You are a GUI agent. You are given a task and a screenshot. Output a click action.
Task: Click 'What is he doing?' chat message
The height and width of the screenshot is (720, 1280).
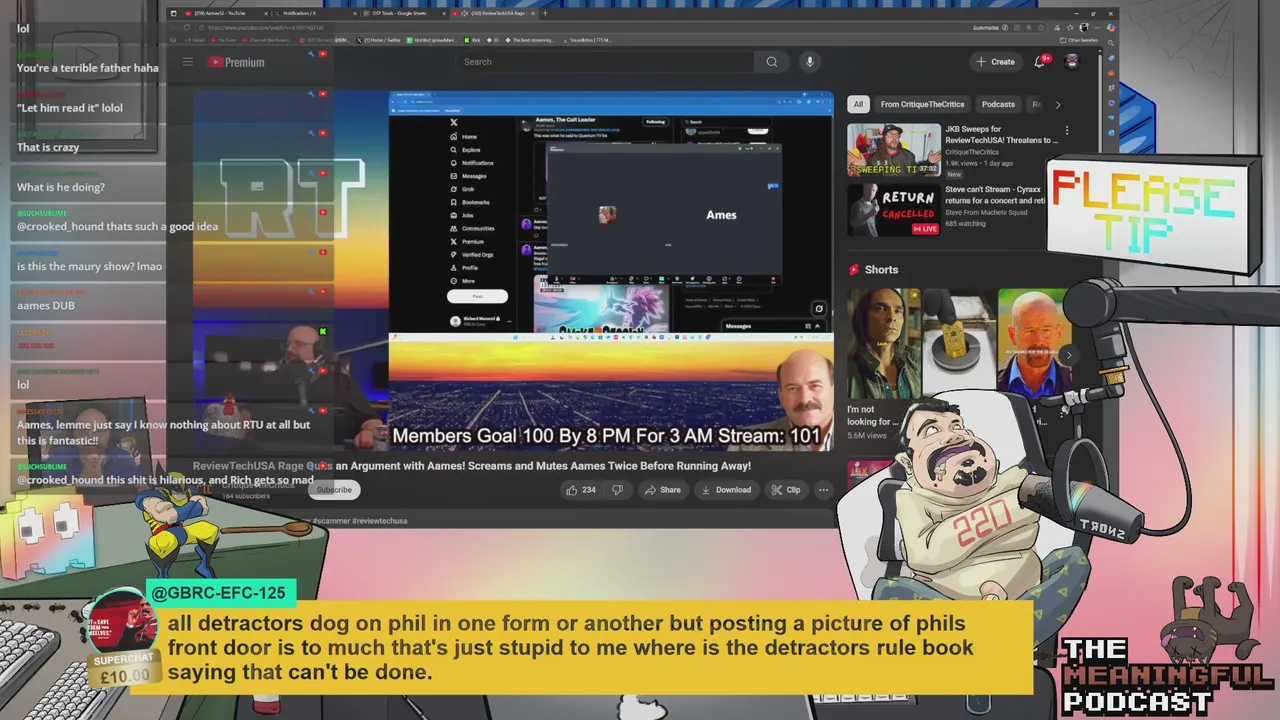pyautogui.click(x=61, y=187)
